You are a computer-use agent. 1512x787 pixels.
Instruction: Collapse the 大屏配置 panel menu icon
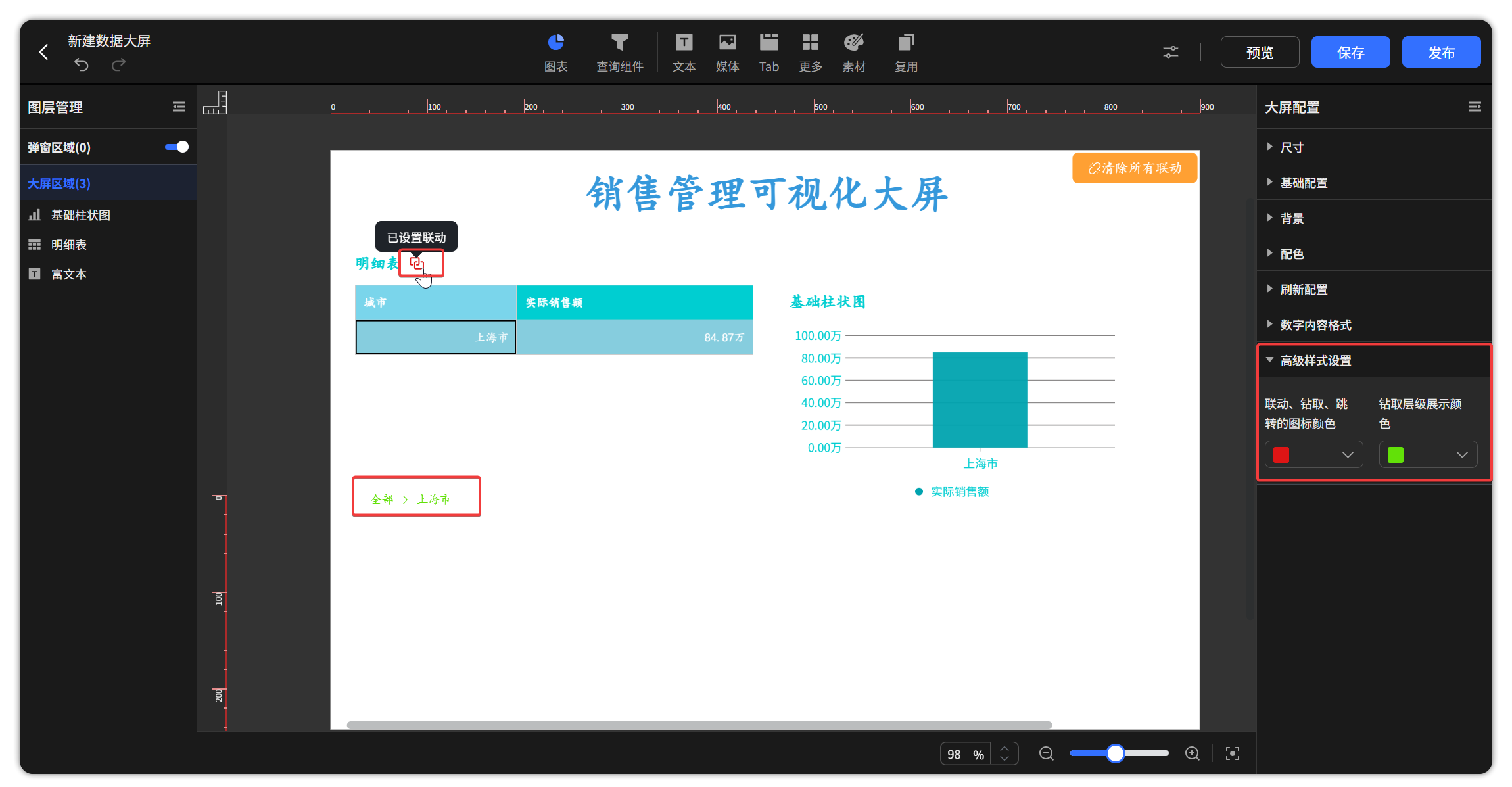pos(1475,107)
